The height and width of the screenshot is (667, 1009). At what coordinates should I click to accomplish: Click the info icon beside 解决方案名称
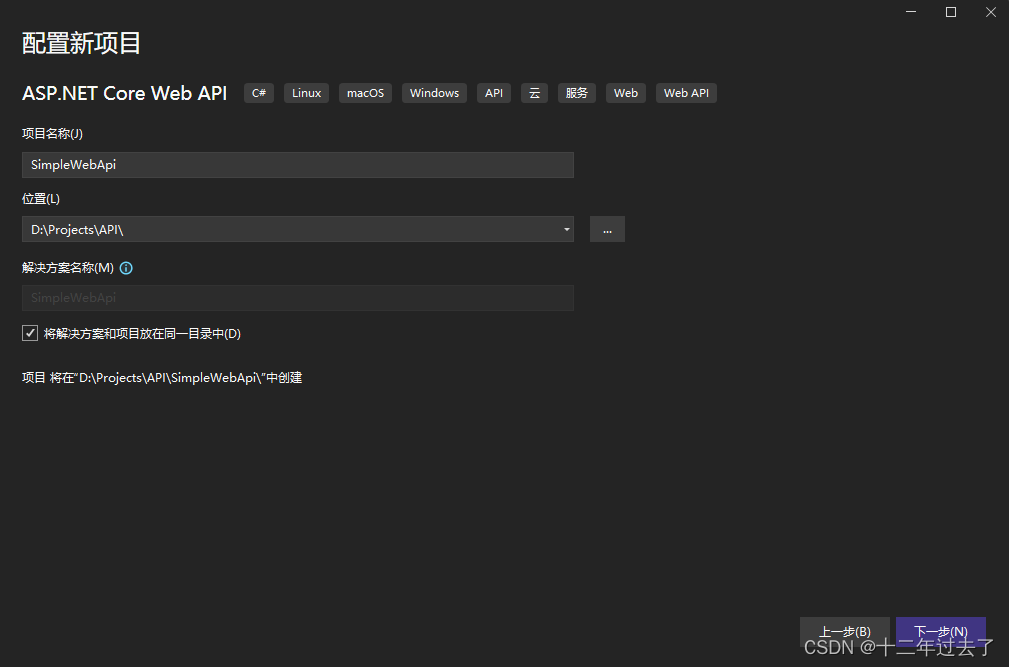point(125,267)
